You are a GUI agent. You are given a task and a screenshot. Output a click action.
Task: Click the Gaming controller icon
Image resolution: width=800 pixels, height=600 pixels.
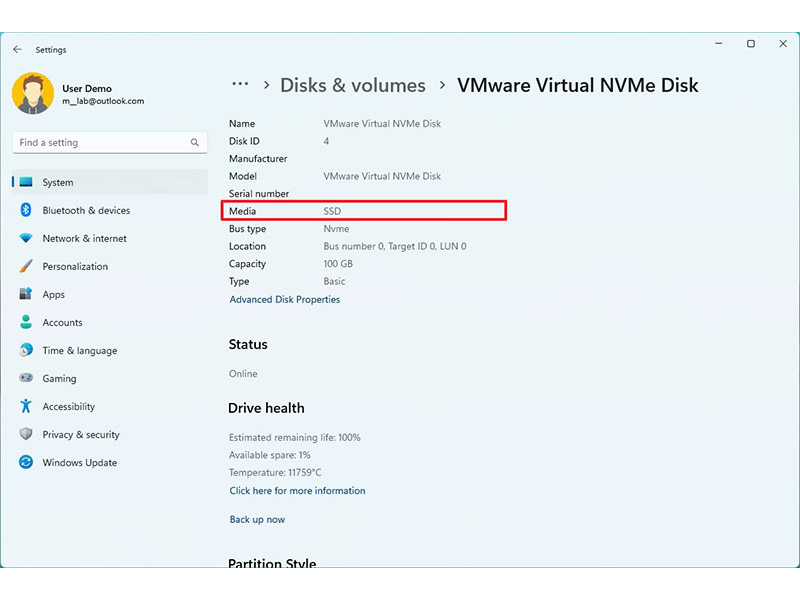[26, 378]
